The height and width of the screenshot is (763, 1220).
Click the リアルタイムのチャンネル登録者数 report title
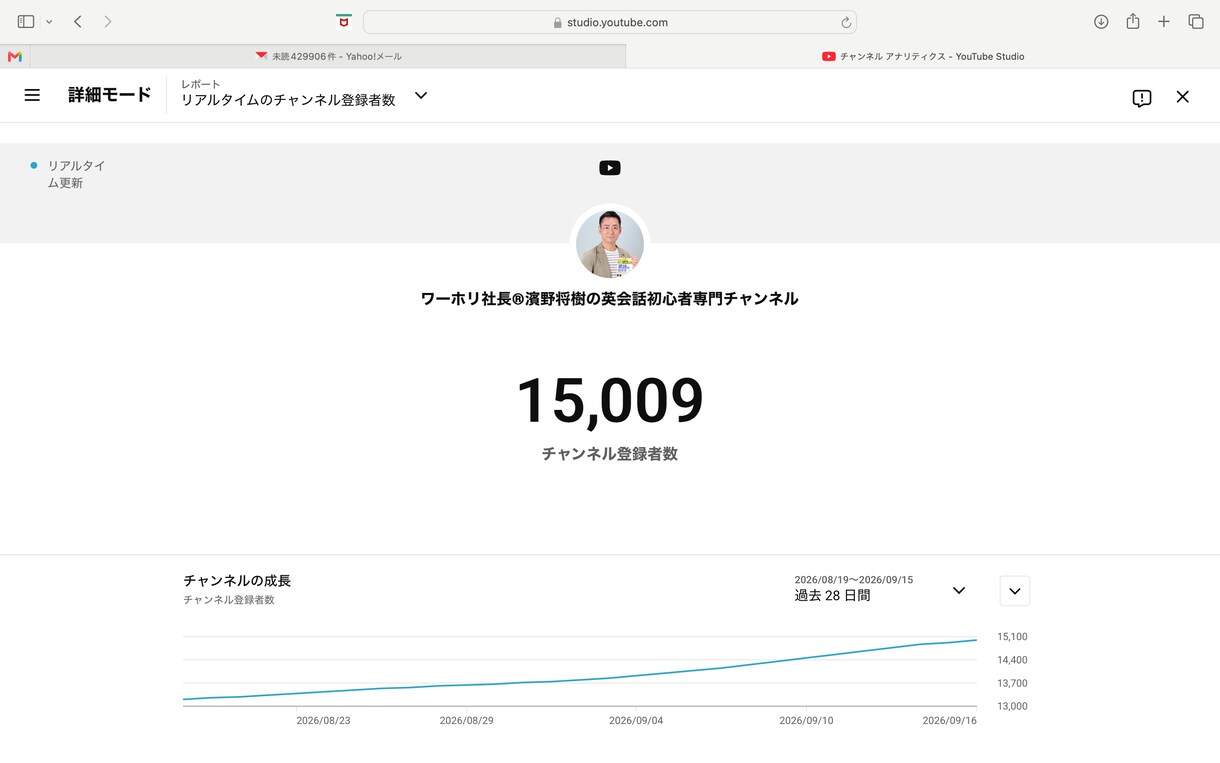[x=288, y=100]
